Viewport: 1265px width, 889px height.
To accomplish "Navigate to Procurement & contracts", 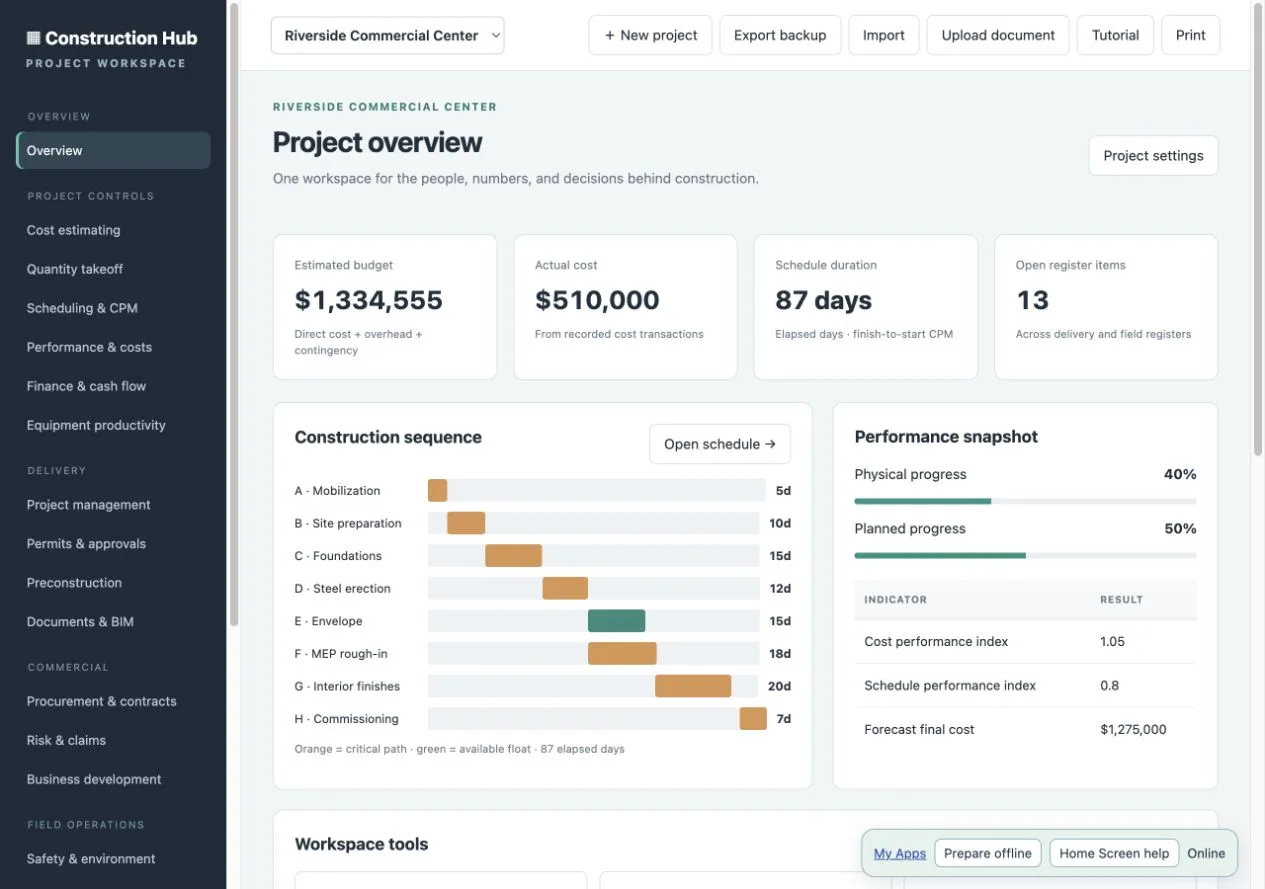I will click(x=114, y=701).
